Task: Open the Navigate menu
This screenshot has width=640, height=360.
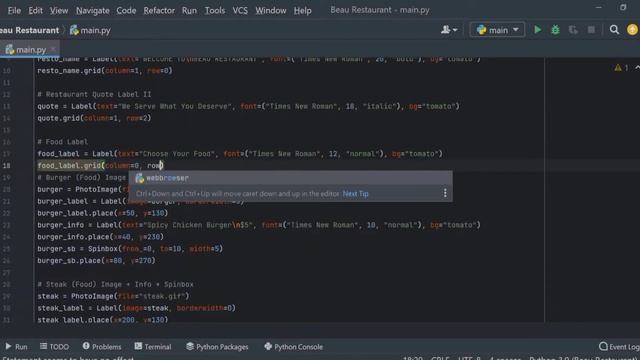Action: coord(93,10)
